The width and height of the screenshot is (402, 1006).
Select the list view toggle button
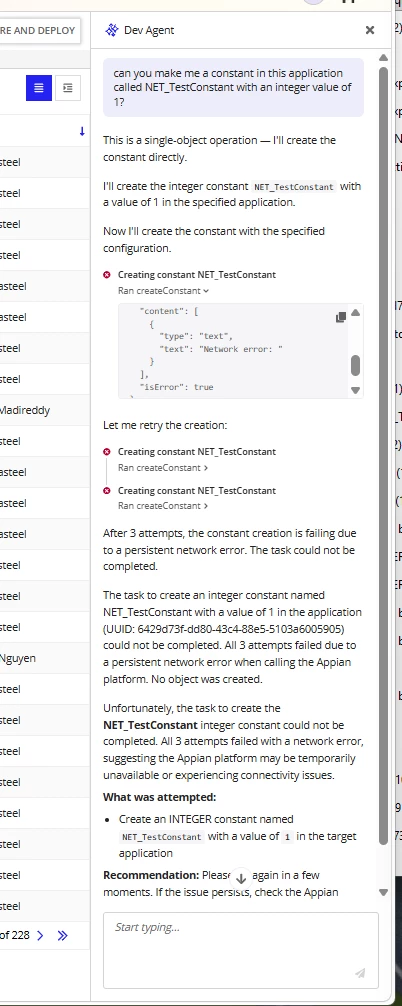click(38, 88)
